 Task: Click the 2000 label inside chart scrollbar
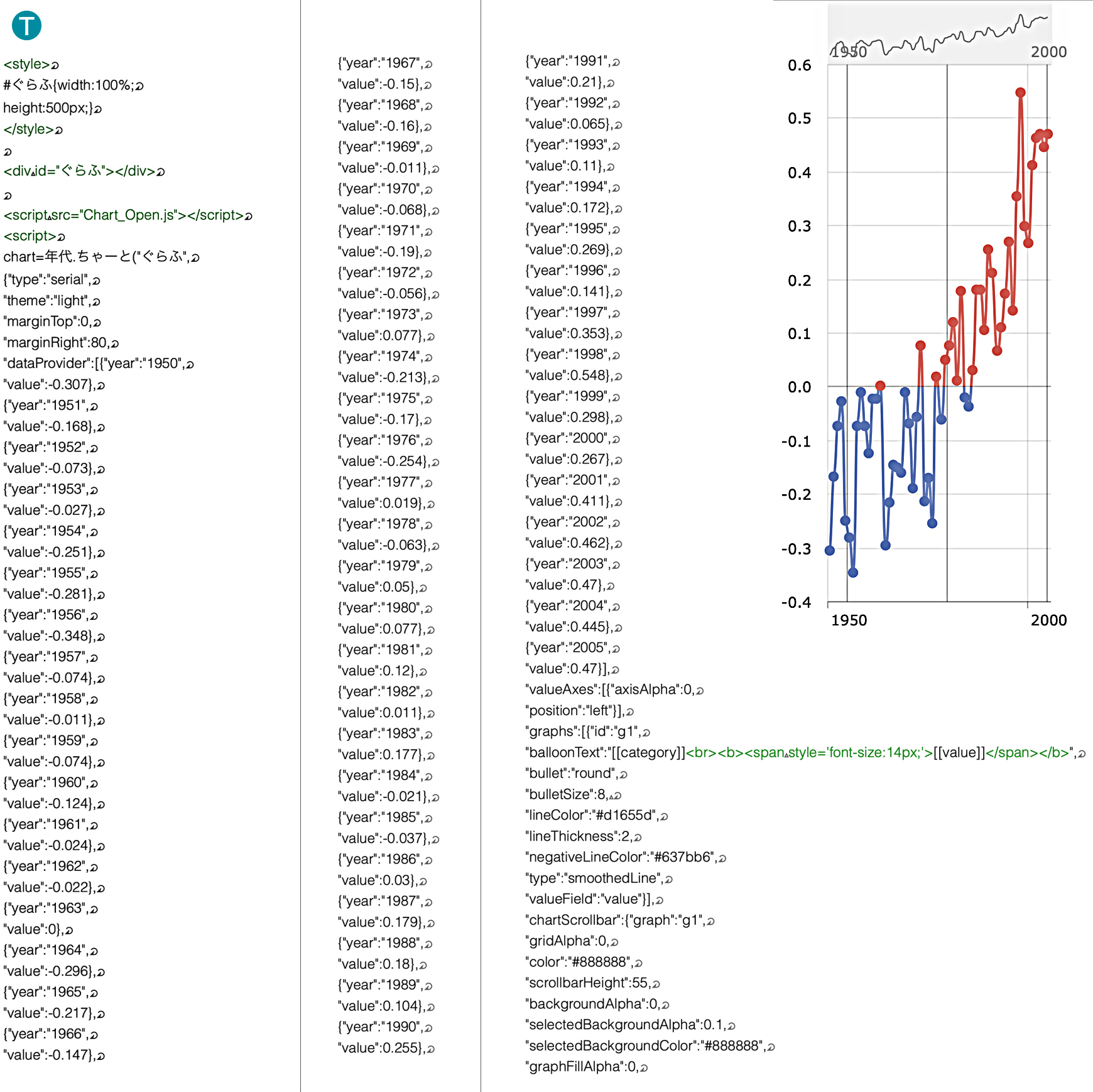click(x=1048, y=52)
